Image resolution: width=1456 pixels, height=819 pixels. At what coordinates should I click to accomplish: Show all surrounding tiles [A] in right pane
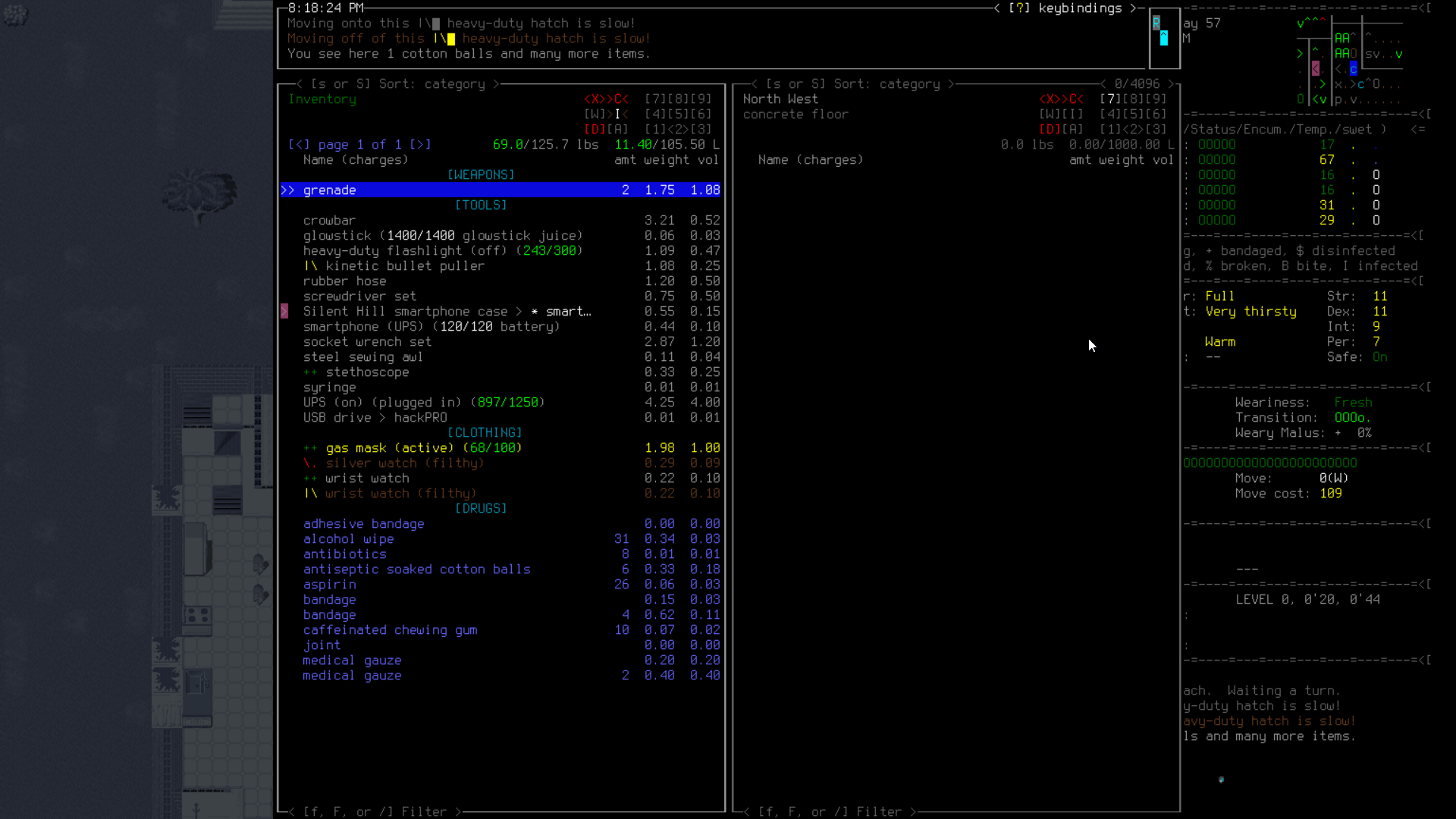coord(1072,129)
